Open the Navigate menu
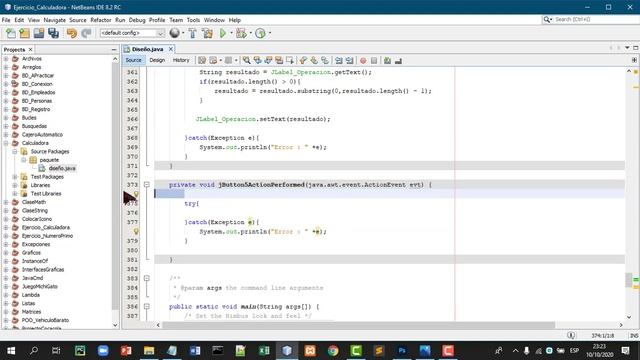Screen dimensions: 640x360 point(54,20)
